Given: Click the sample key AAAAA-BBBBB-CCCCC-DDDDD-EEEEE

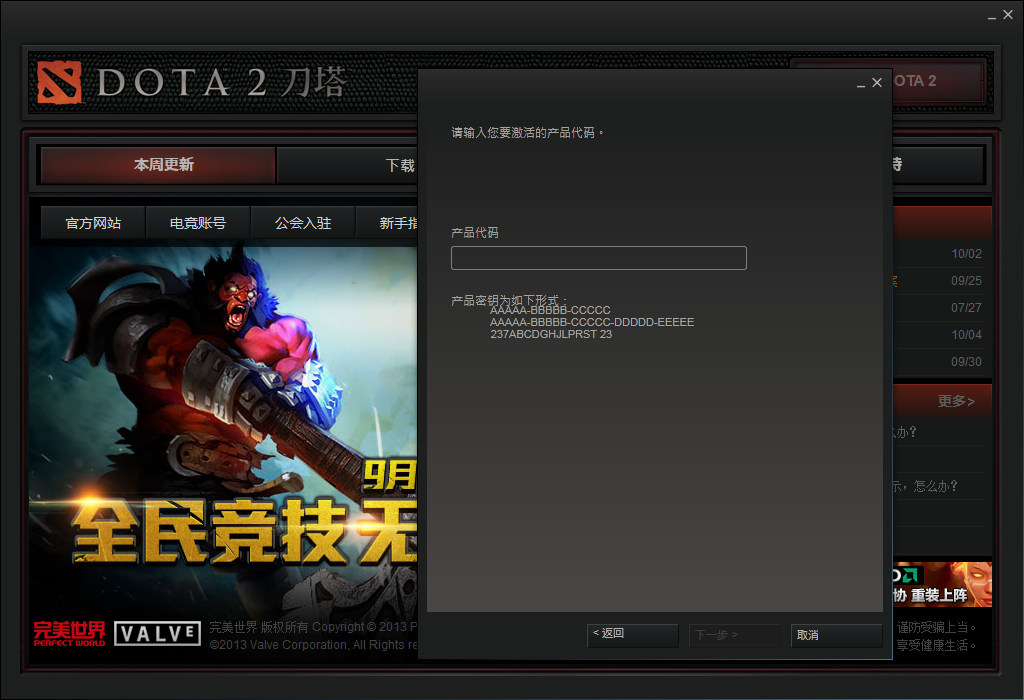Looking at the screenshot, I should [x=592, y=322].
